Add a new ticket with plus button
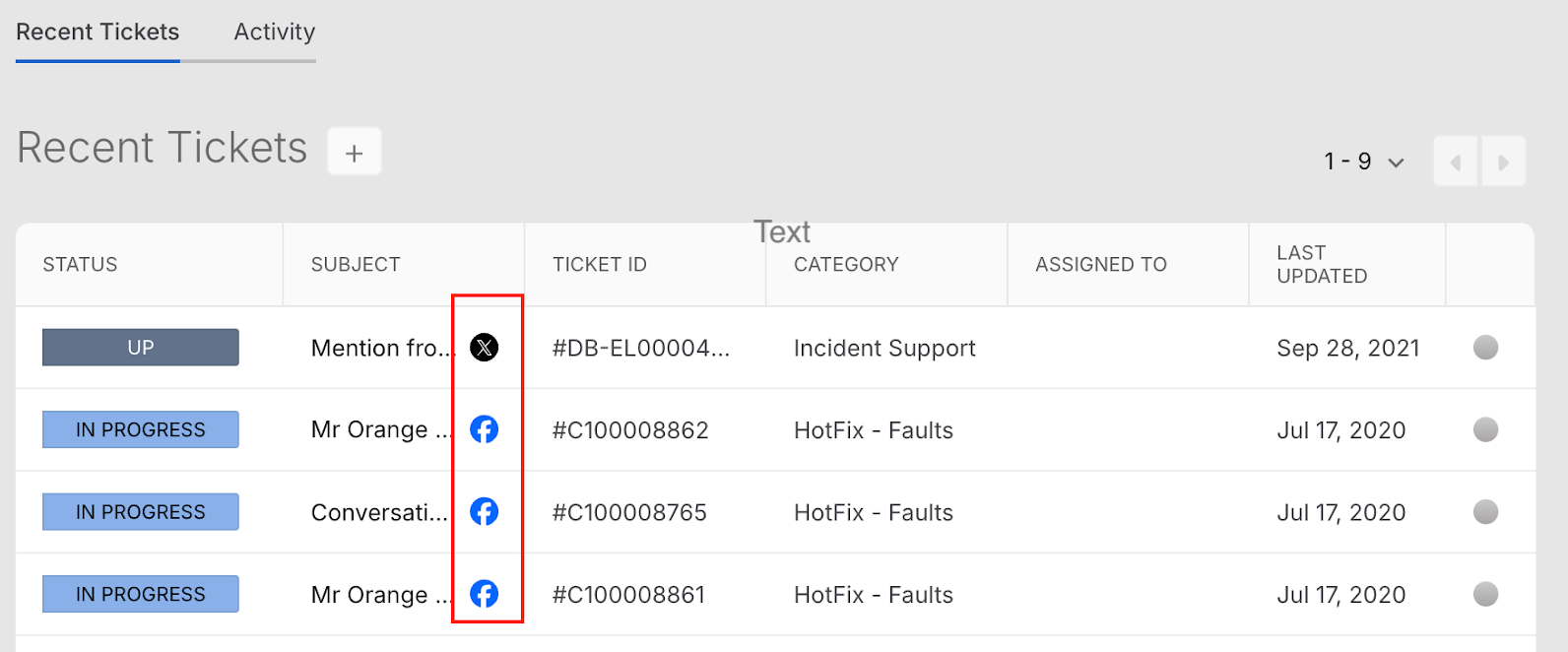 355,153
